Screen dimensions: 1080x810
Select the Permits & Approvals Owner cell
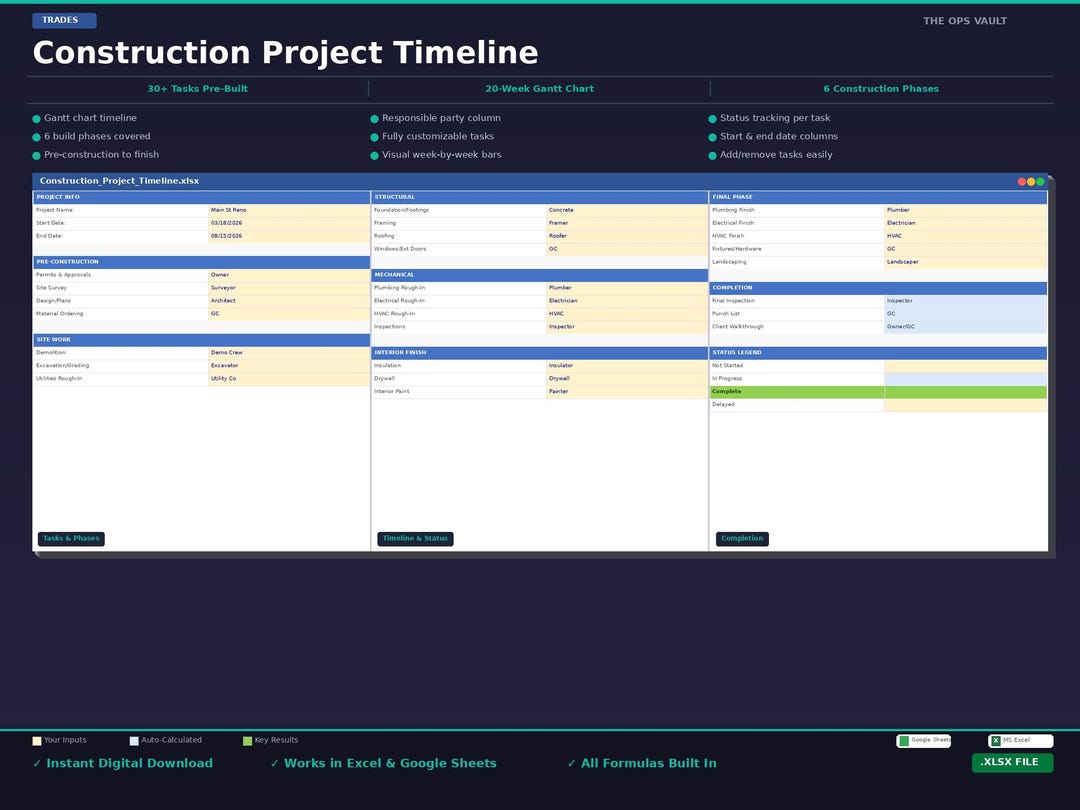(x=289, y=275)
